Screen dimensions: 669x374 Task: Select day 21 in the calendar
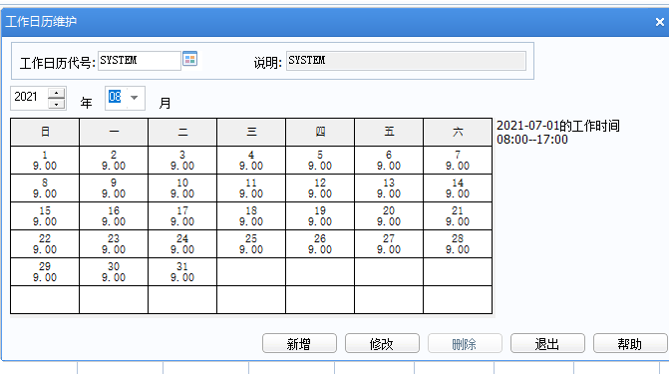coord(458,216)
